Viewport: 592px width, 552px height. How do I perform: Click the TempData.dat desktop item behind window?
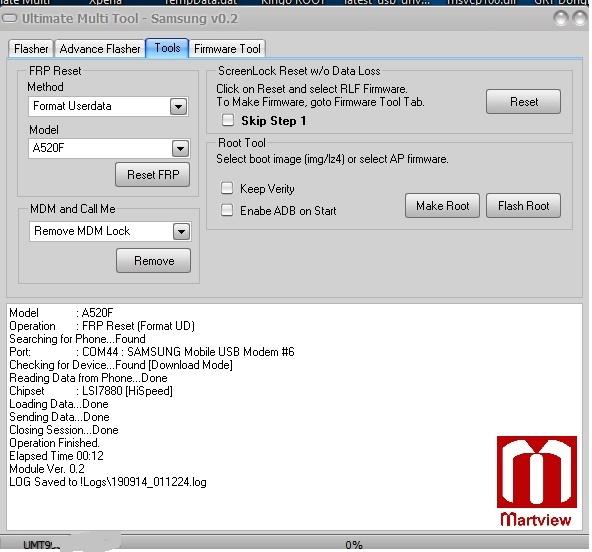point(201,2)
